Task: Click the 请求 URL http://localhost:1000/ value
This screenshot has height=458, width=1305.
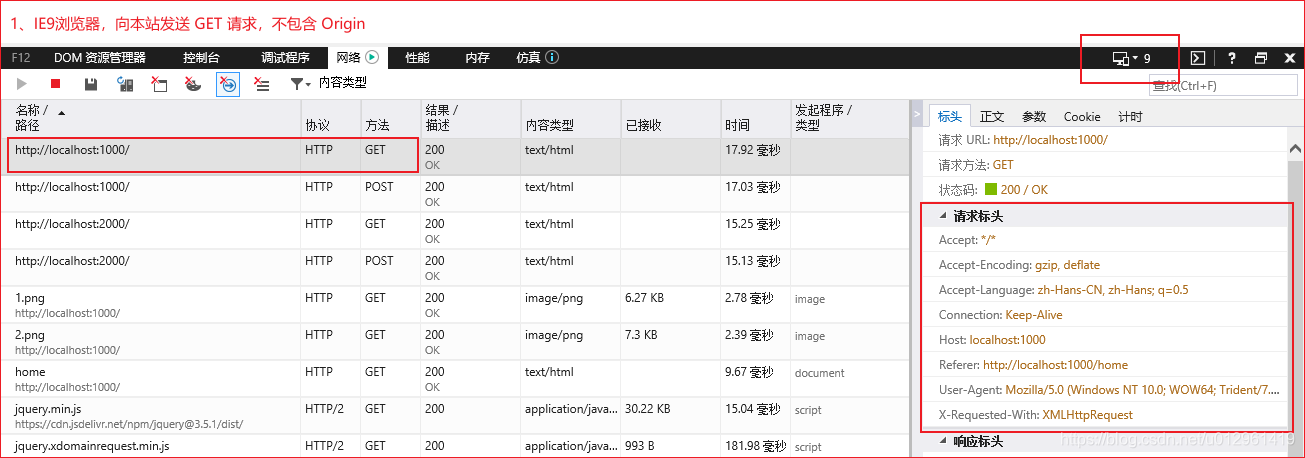Action: pyautogui.click(x=1050, y=140)
